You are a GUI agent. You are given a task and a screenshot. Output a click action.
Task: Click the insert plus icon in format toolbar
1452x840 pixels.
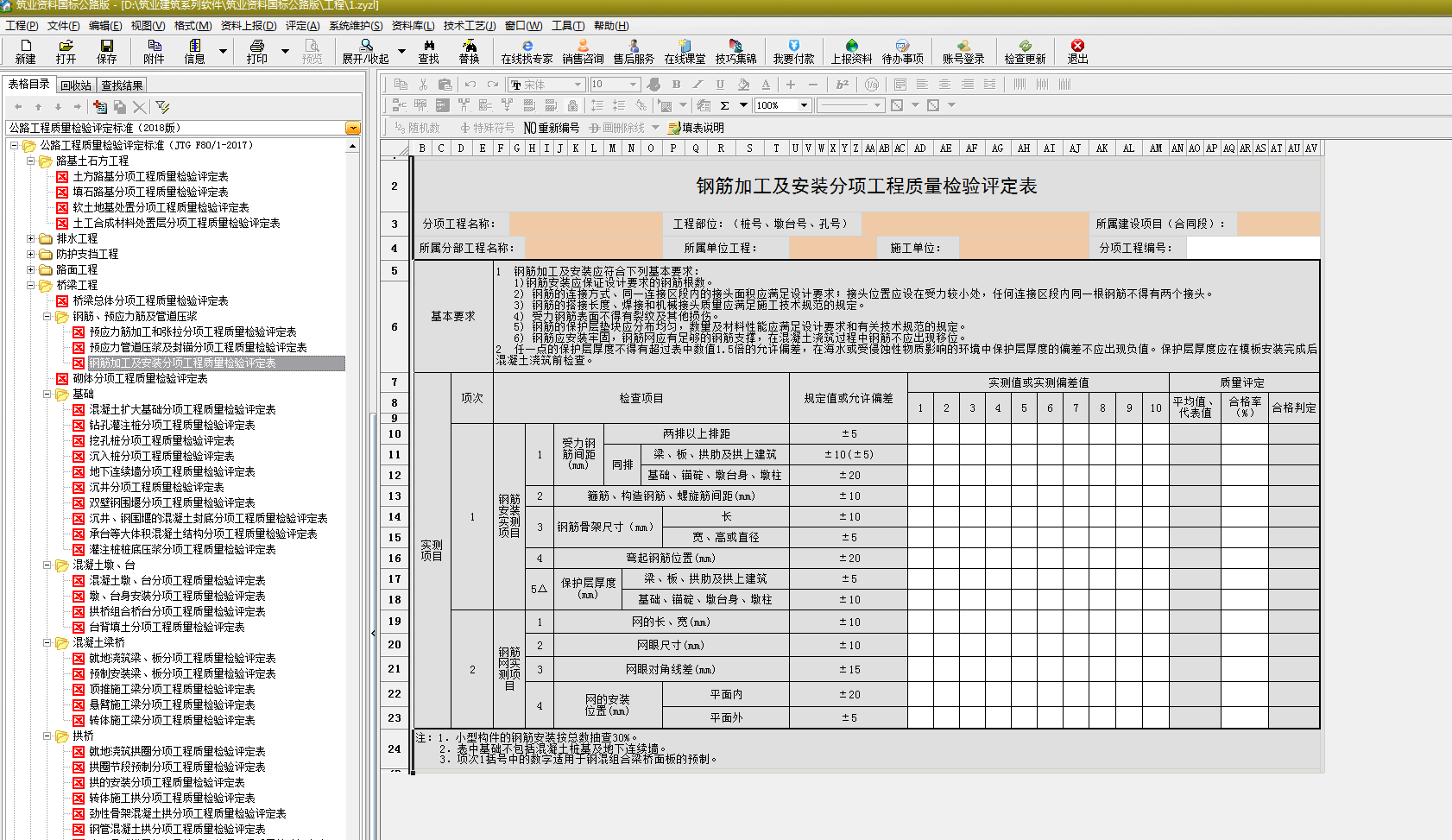point(790,85)
